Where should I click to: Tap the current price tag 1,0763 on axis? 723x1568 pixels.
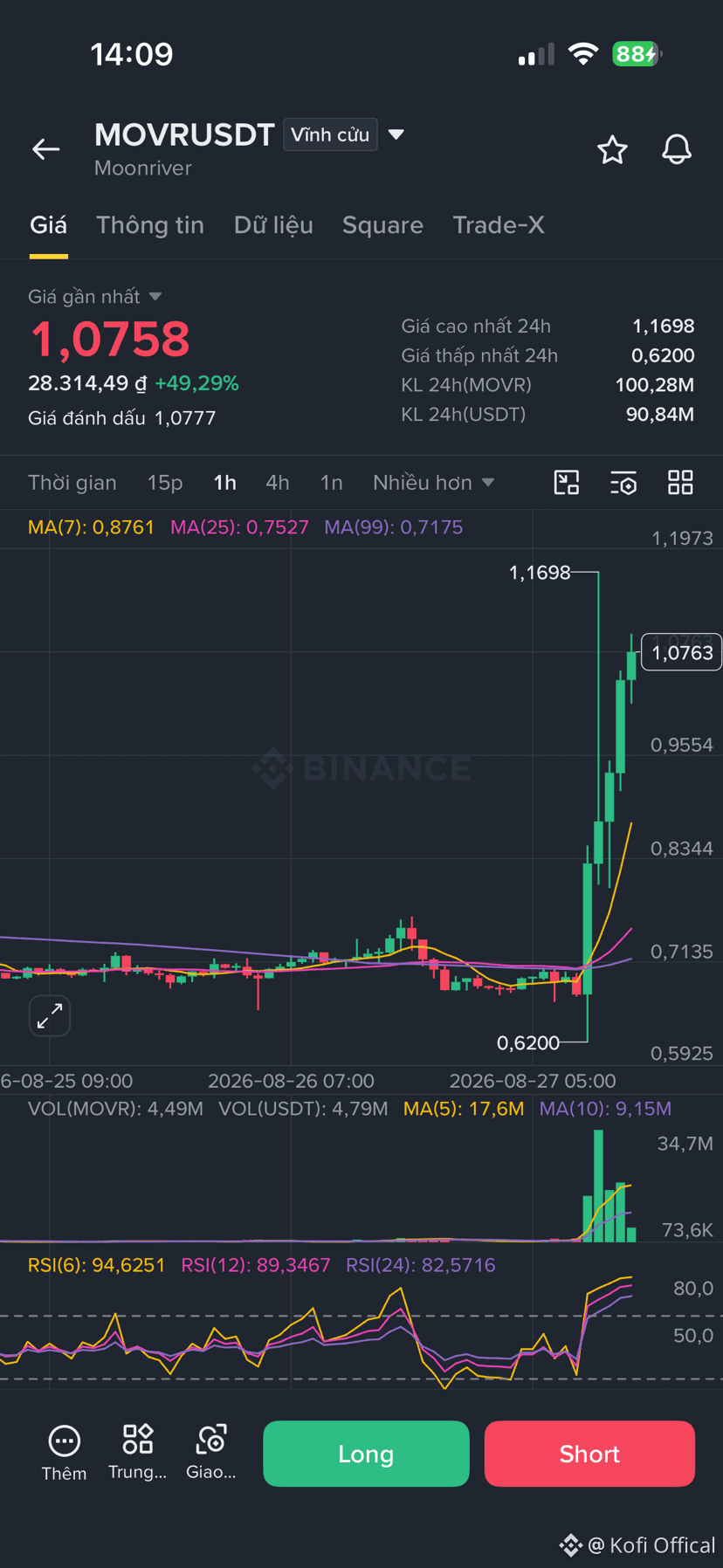coord(682,652)
